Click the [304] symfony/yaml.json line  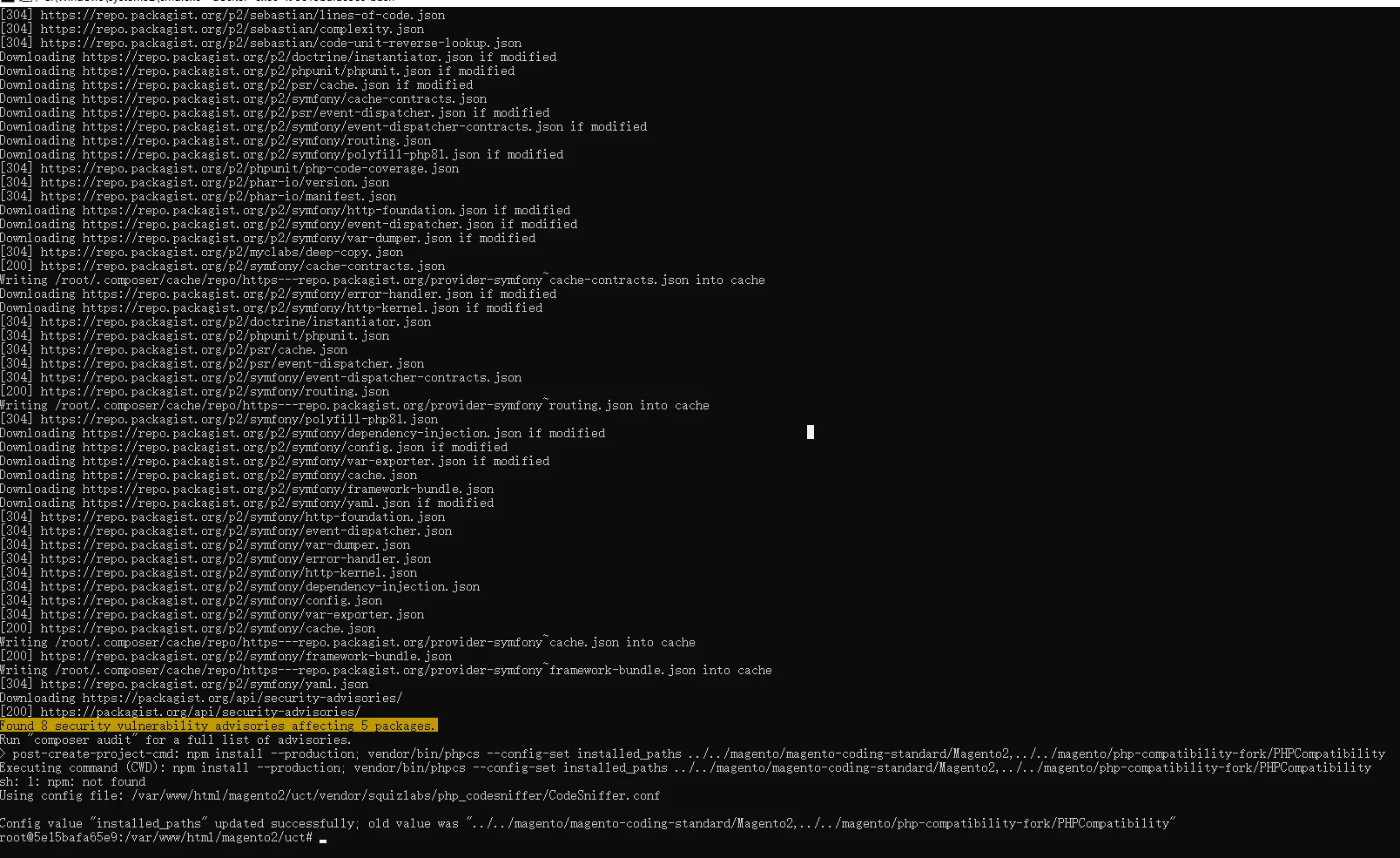[185, 684]
